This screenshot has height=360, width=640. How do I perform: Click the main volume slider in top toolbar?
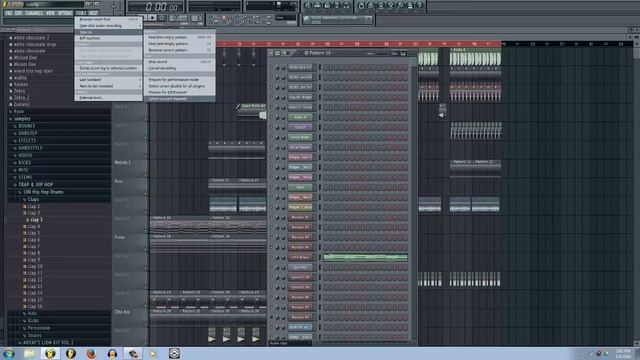pos(115,8)
